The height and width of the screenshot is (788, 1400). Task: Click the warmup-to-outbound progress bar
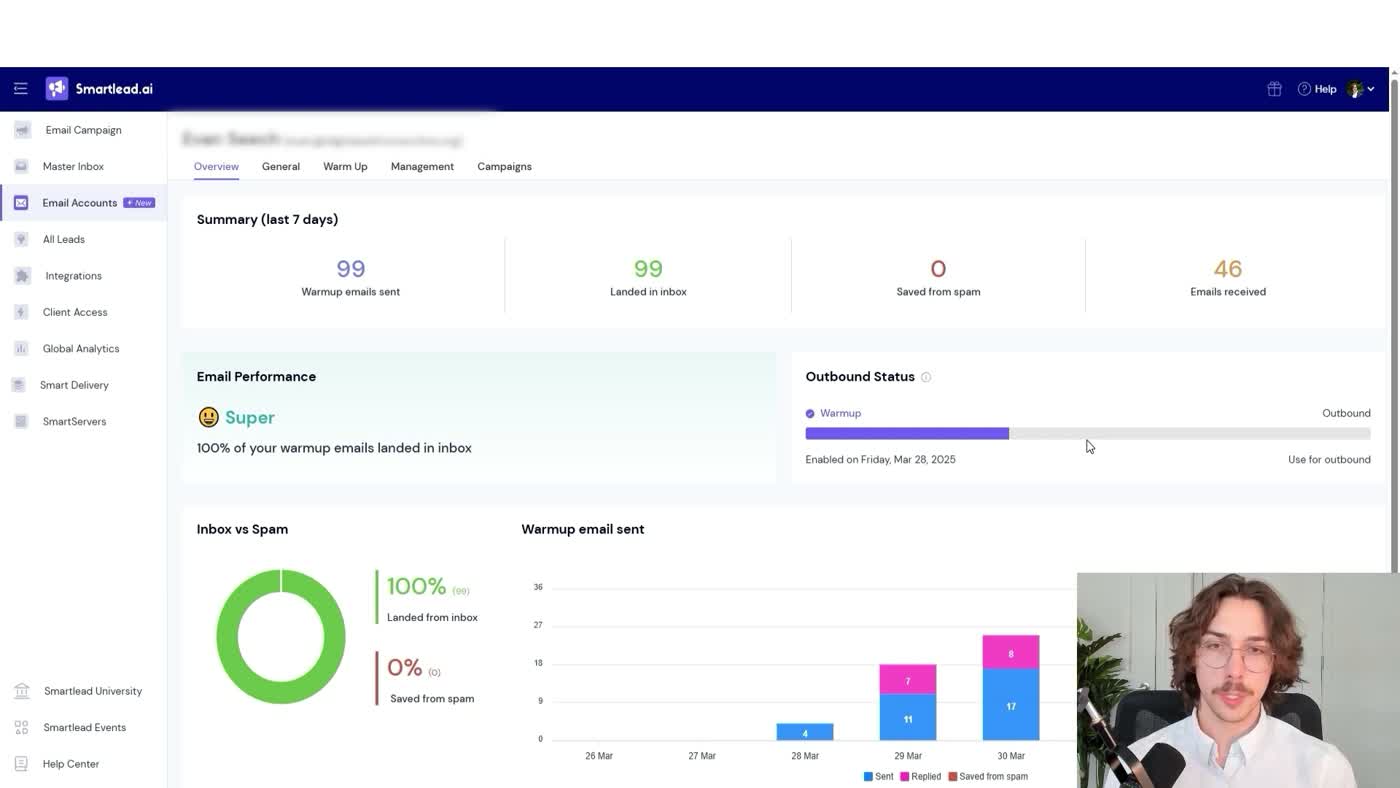point(1088,433)
